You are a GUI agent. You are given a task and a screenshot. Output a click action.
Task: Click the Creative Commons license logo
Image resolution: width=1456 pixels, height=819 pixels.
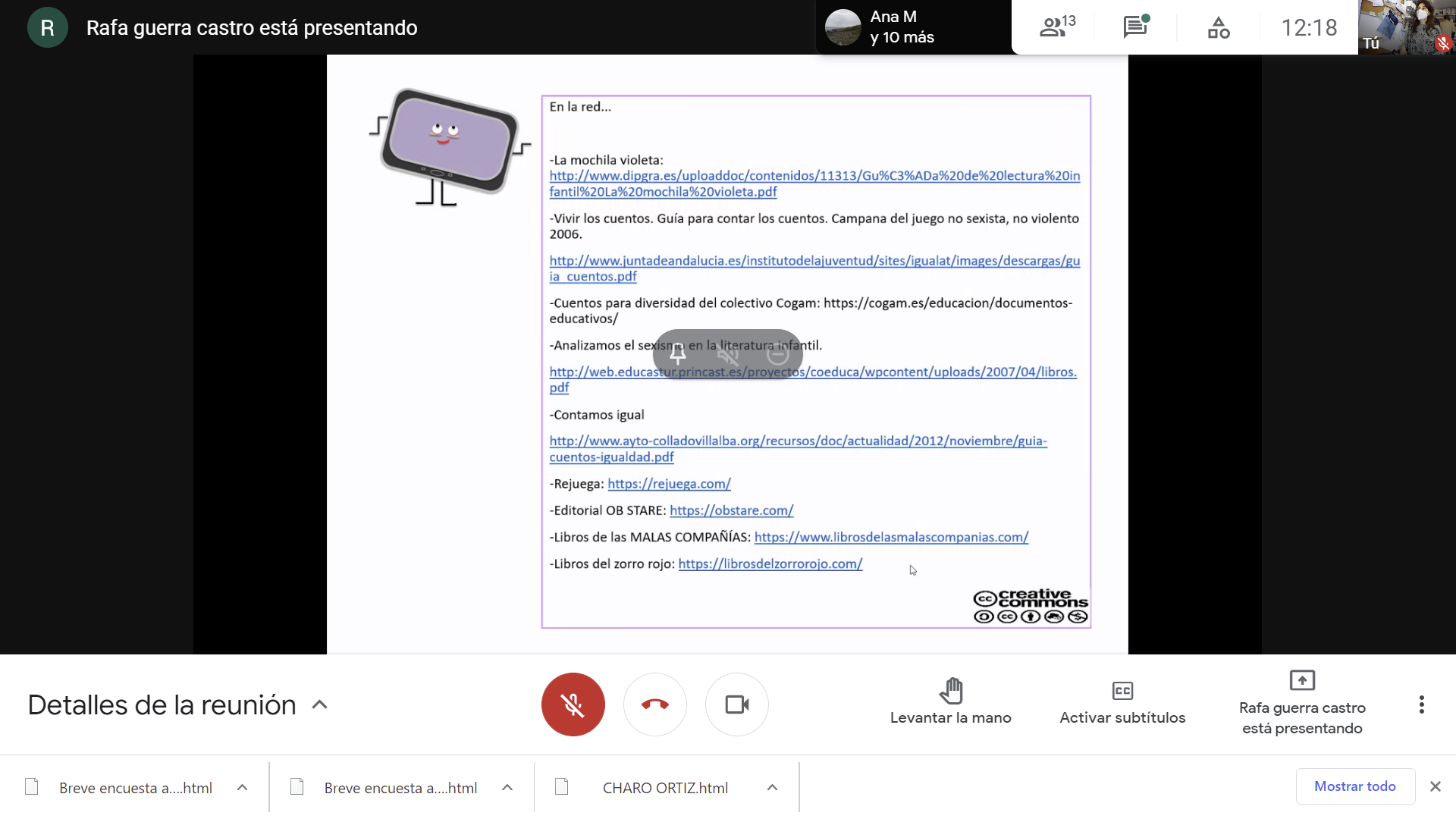pos(1030,606)
